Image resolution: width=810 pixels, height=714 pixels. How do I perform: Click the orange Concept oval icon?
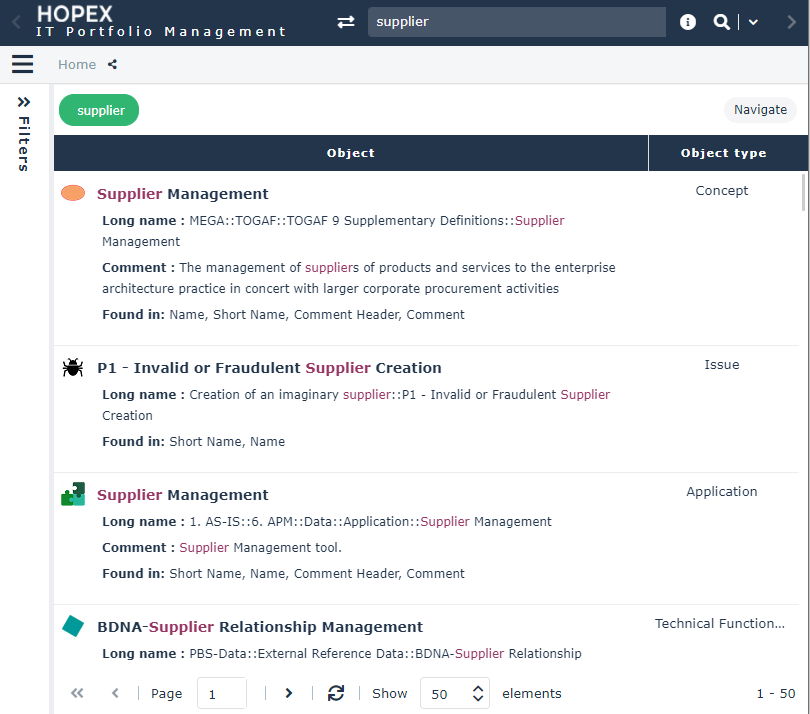73,193
